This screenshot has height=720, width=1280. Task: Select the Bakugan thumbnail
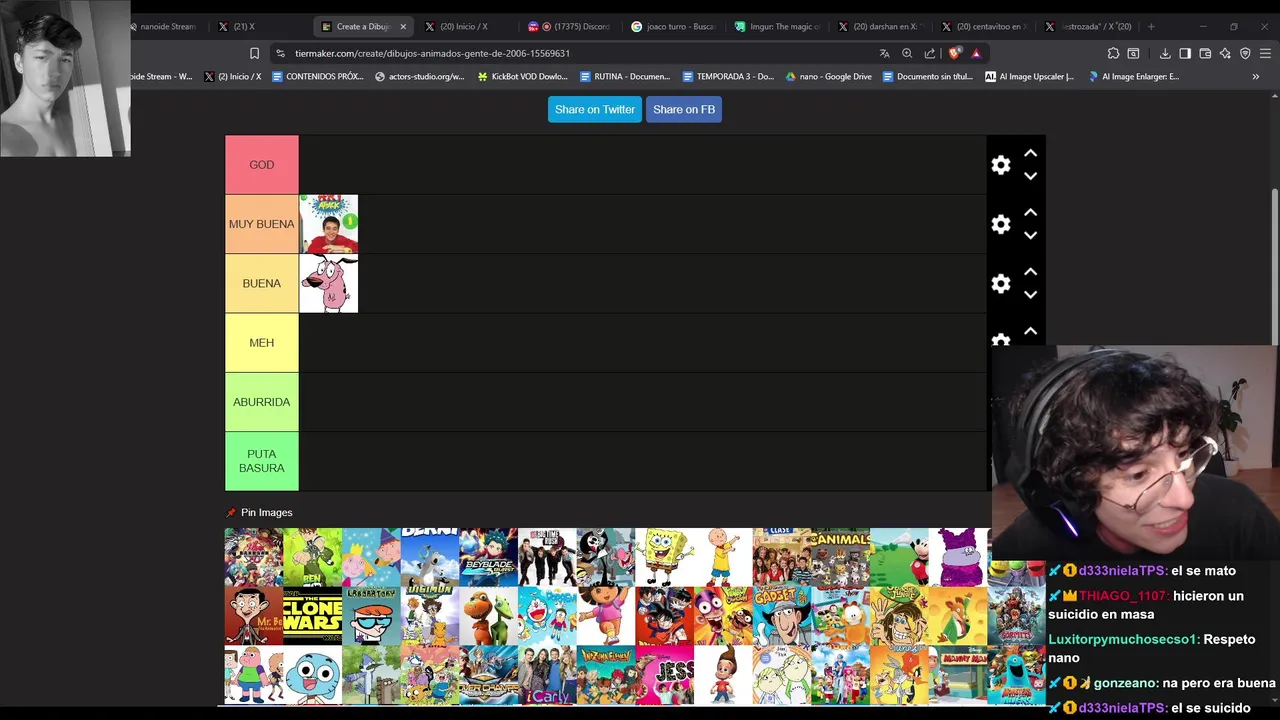pos(254,557)
